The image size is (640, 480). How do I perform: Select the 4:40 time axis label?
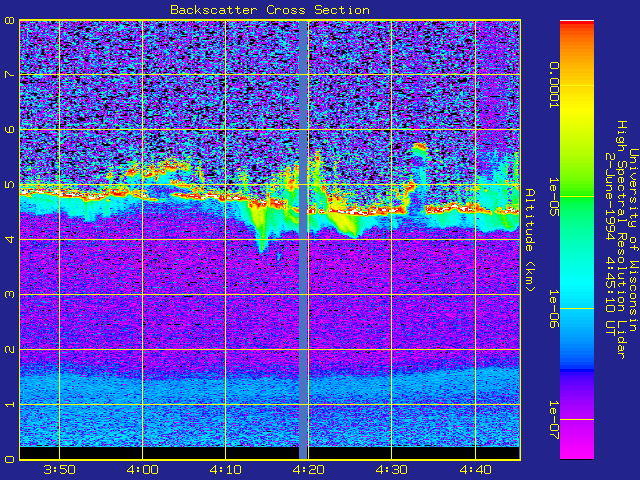click(475, 470)
